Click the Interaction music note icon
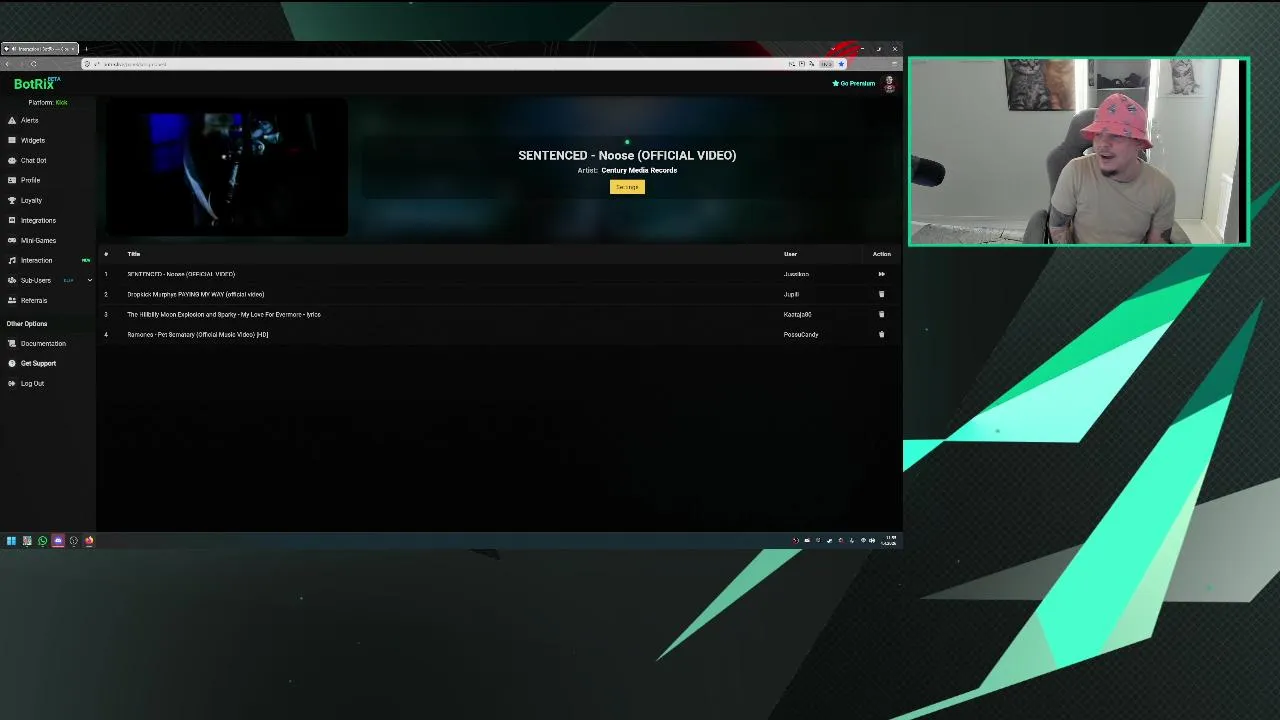Viewport: 1280px width, 720px height. click(x=12, y=260)
